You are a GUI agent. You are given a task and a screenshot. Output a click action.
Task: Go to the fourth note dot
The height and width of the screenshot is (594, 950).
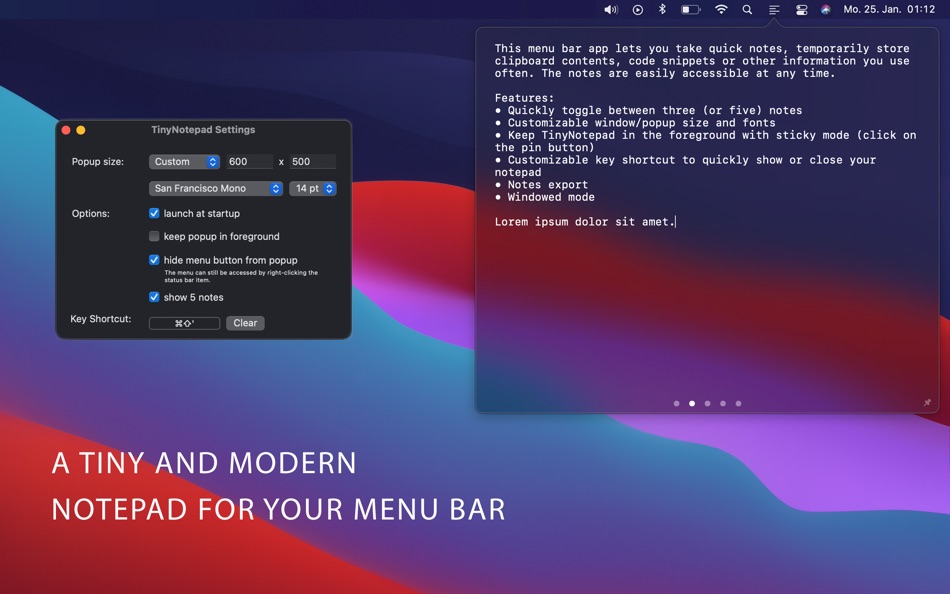pos(723,404)
